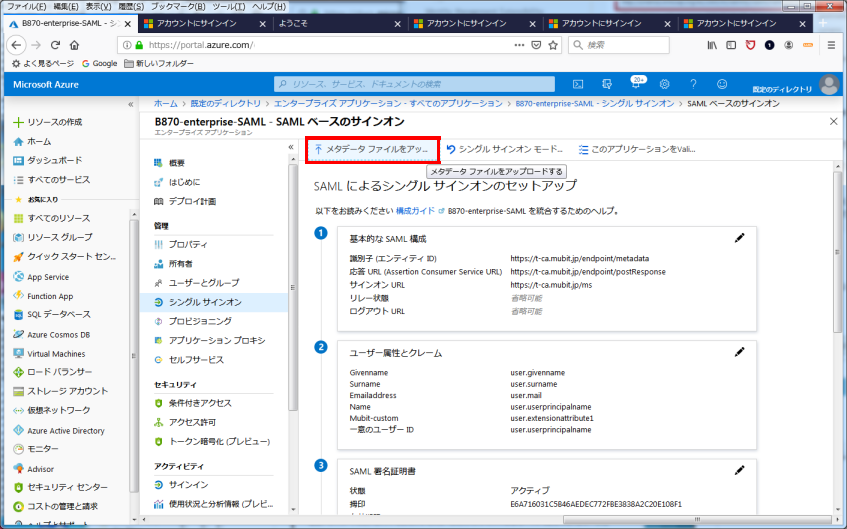Edit basic SAML configuration with the pencil icon

click(740, 238)
